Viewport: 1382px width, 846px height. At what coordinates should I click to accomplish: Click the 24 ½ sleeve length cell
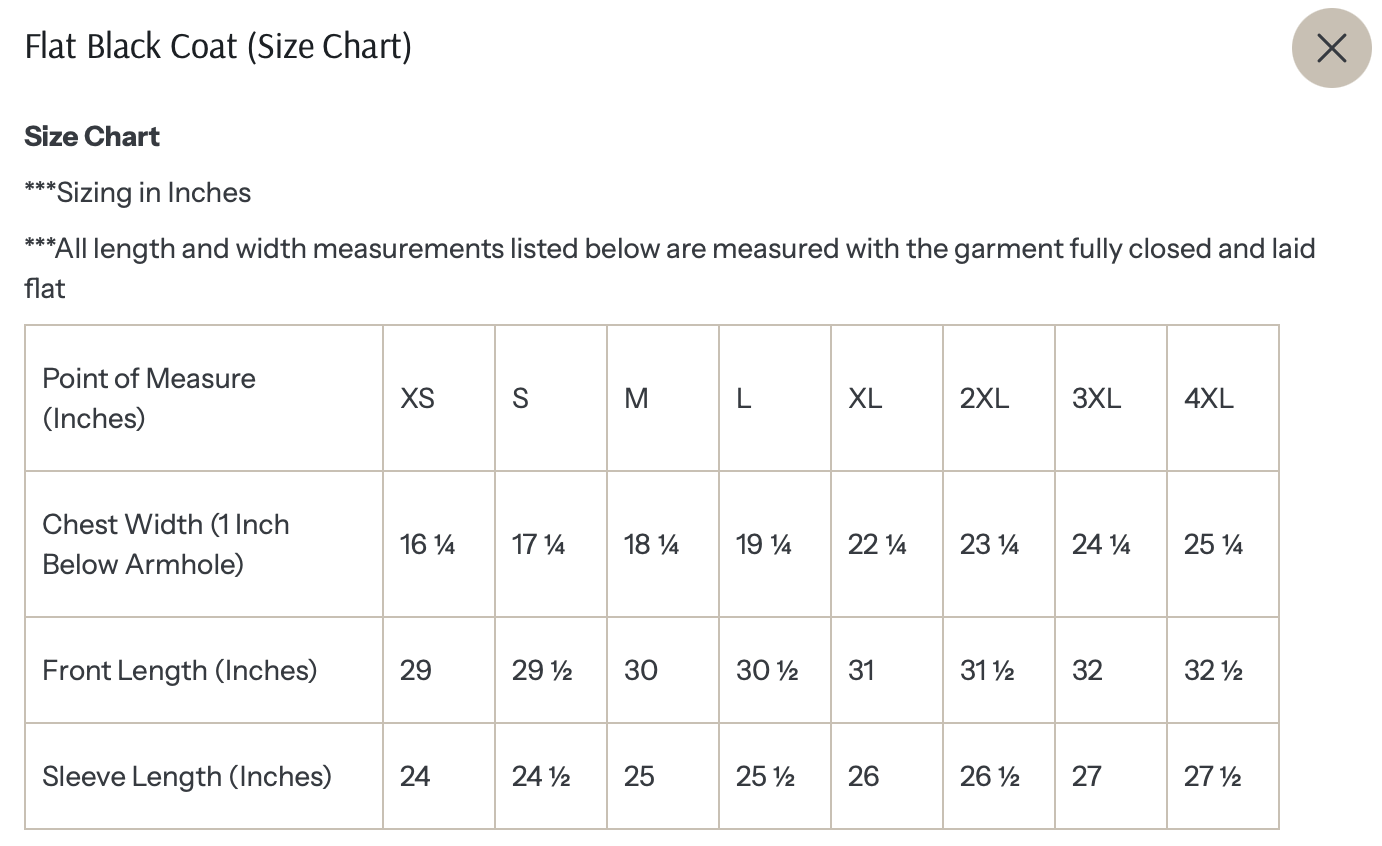541,776
